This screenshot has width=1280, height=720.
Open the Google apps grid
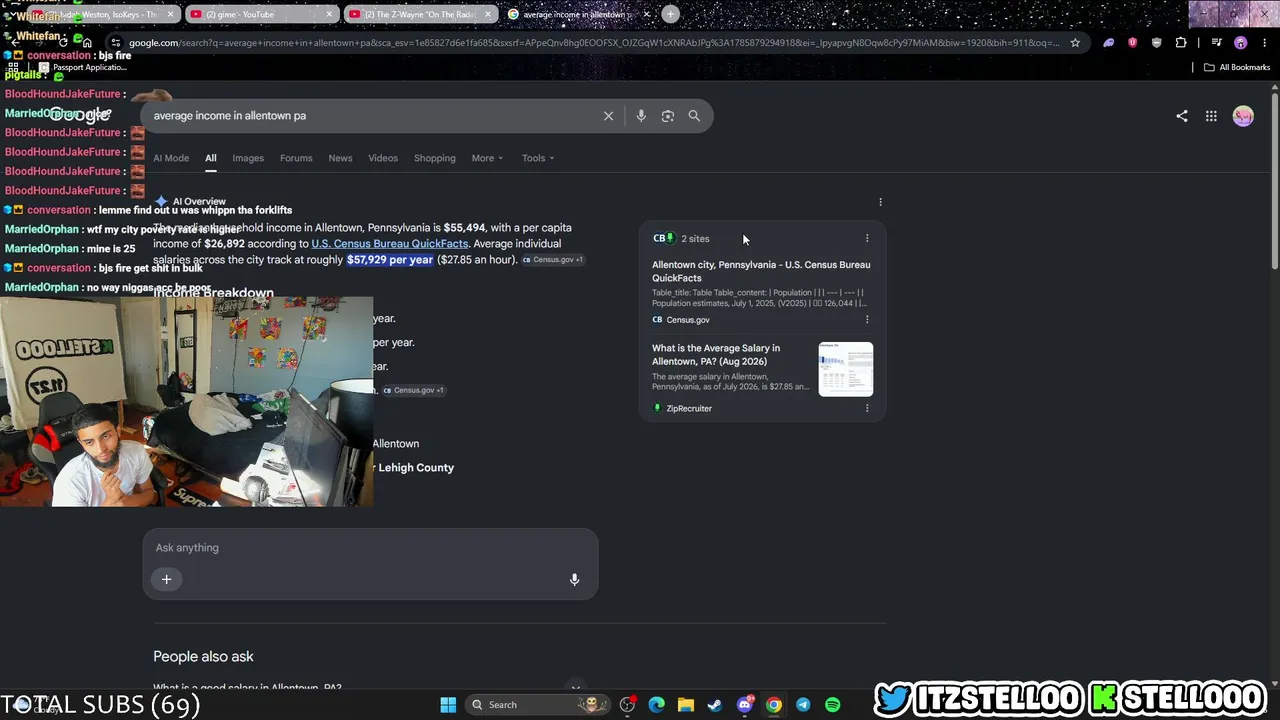[x=1211, y=116]
